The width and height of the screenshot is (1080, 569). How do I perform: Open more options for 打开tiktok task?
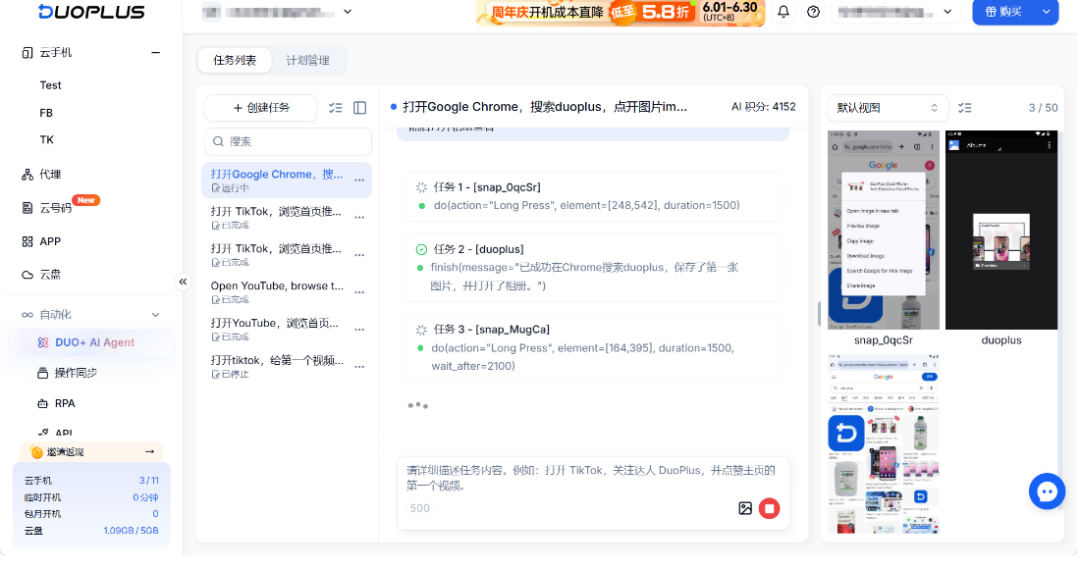pos(360,366)
